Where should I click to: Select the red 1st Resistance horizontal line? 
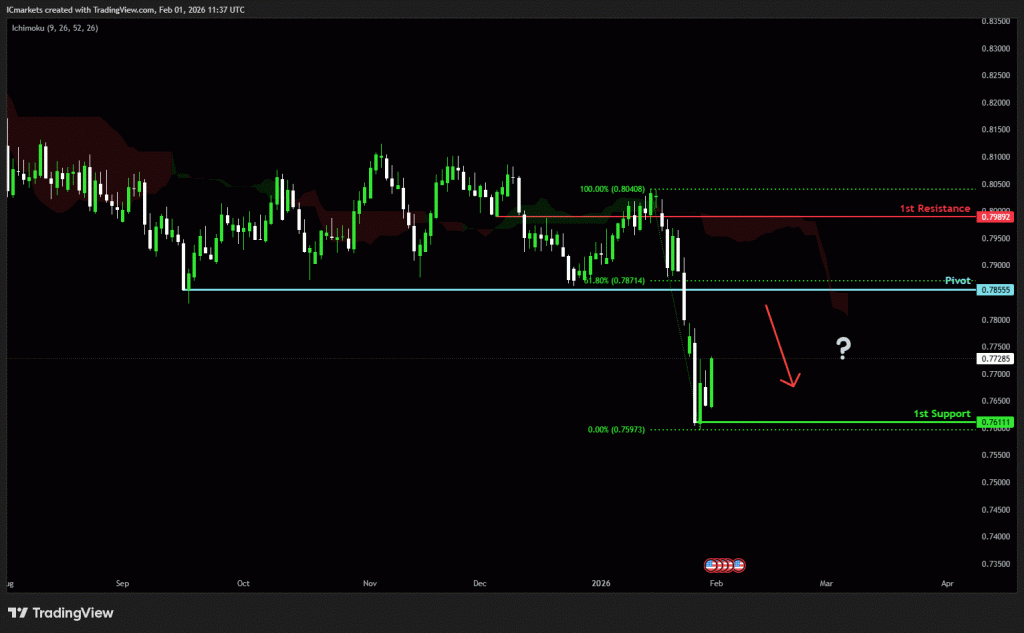tap(750, 216)
